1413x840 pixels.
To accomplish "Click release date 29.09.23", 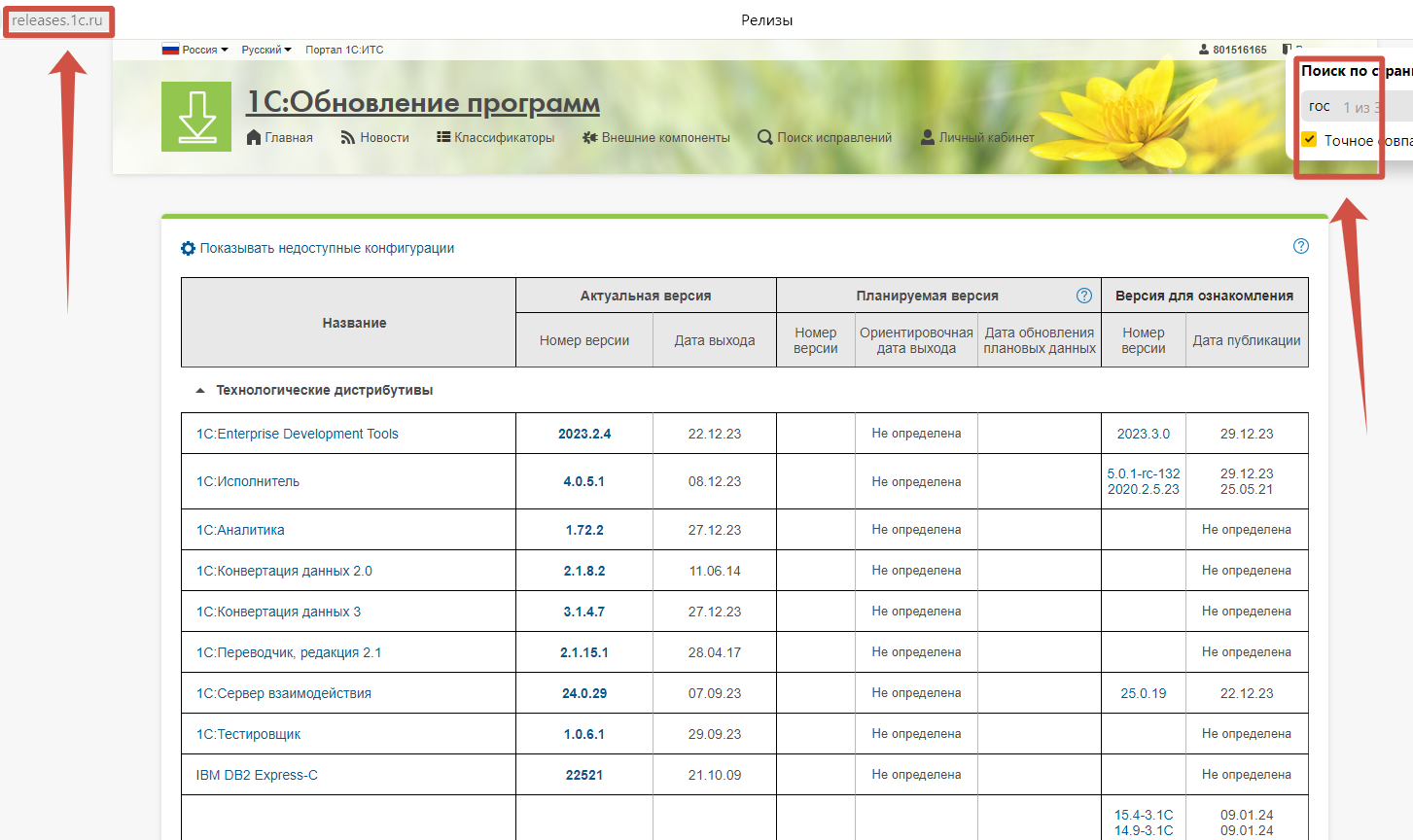I will point(715,734).
